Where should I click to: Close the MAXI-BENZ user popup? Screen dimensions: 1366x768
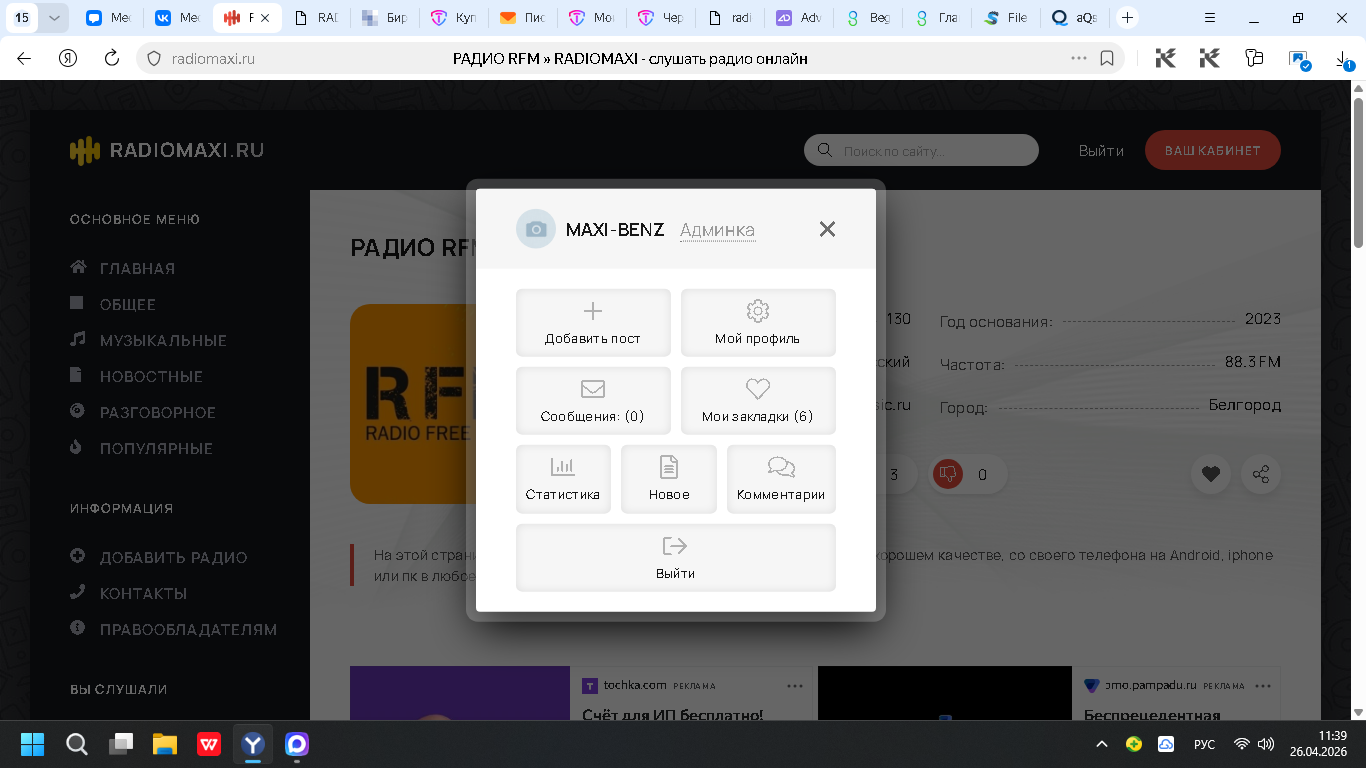827,229
